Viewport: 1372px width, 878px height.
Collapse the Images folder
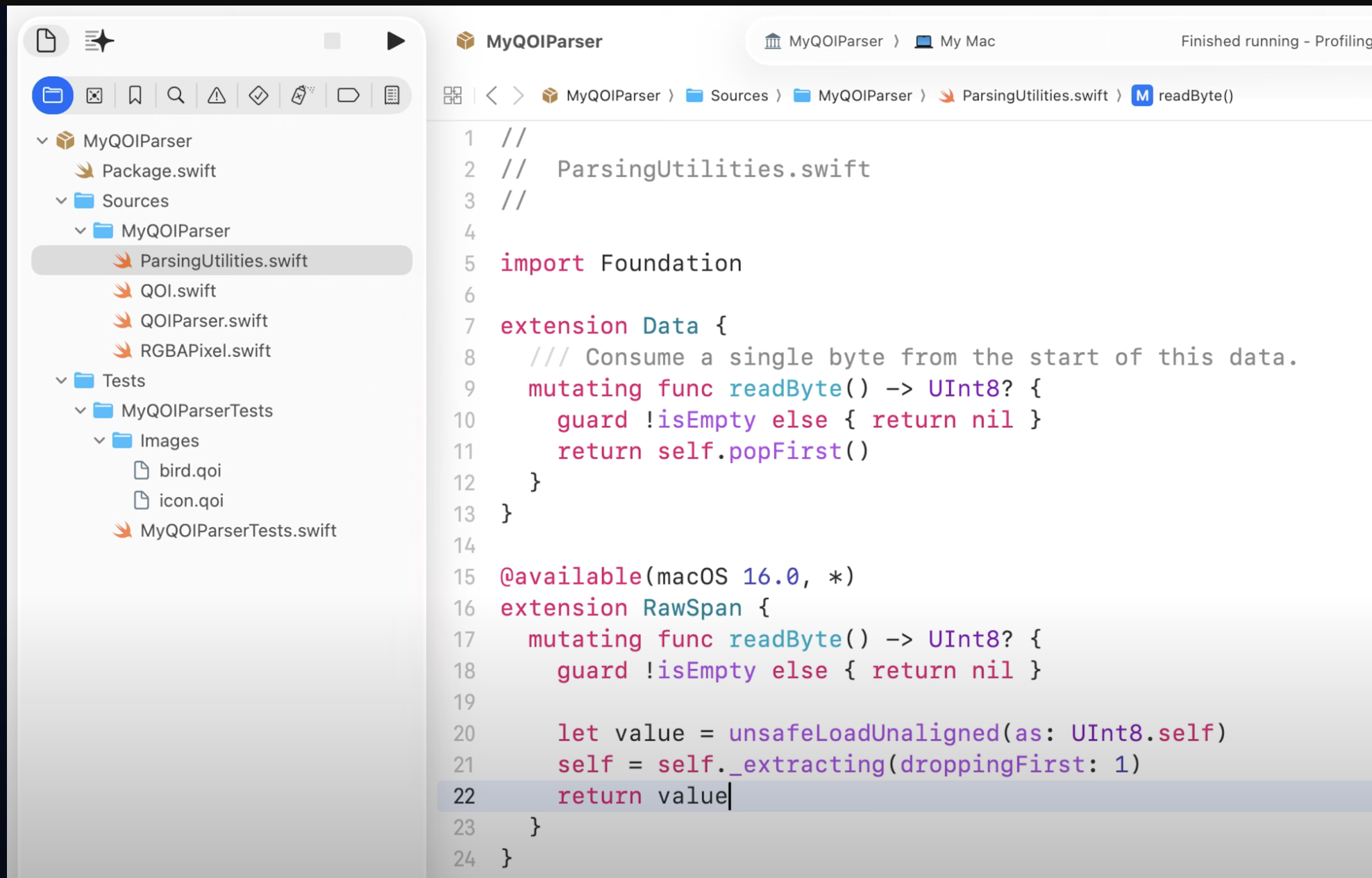click(99, 440)
